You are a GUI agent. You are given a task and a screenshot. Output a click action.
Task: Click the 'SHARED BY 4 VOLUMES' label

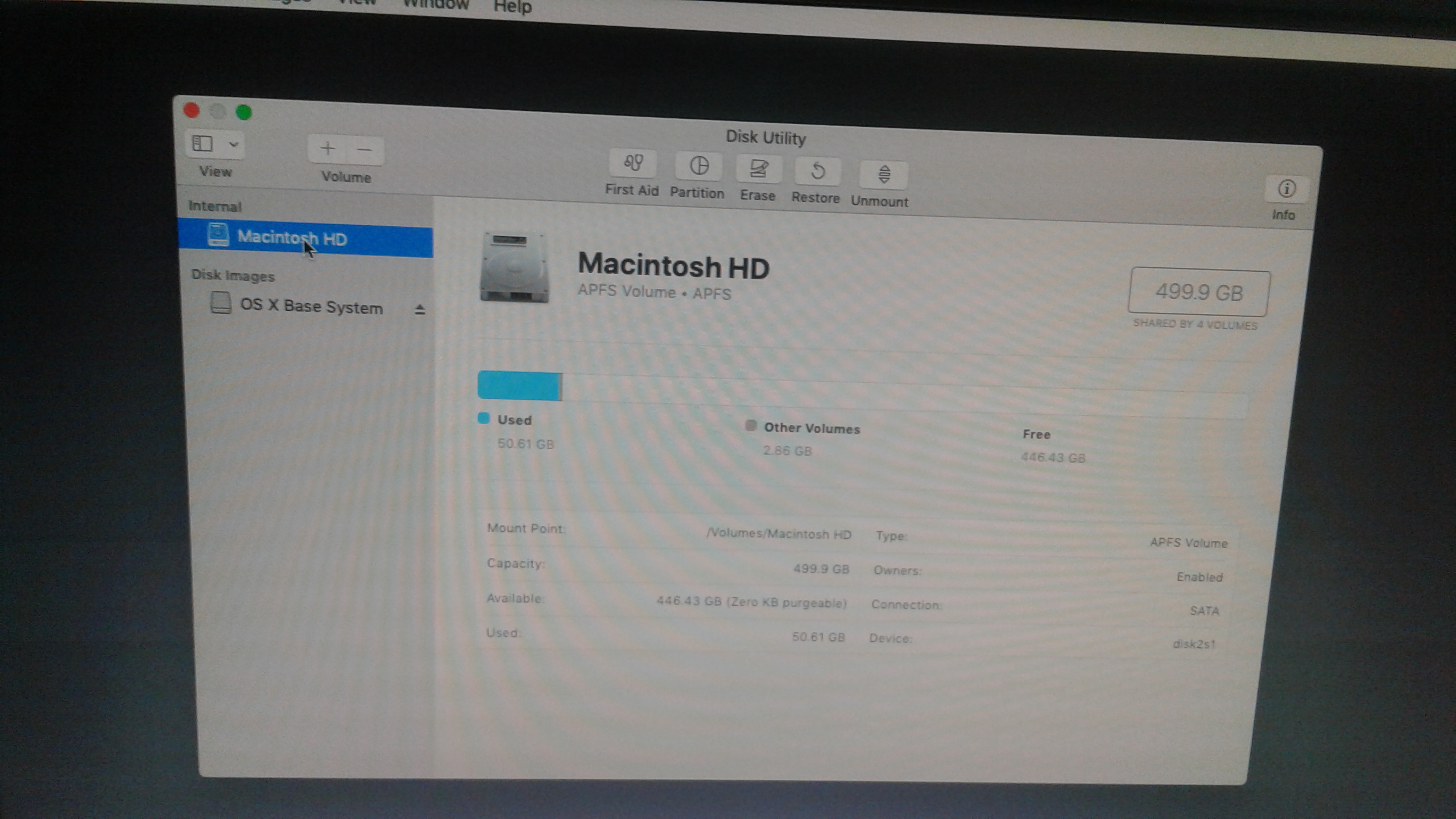tap(1195, 324)
